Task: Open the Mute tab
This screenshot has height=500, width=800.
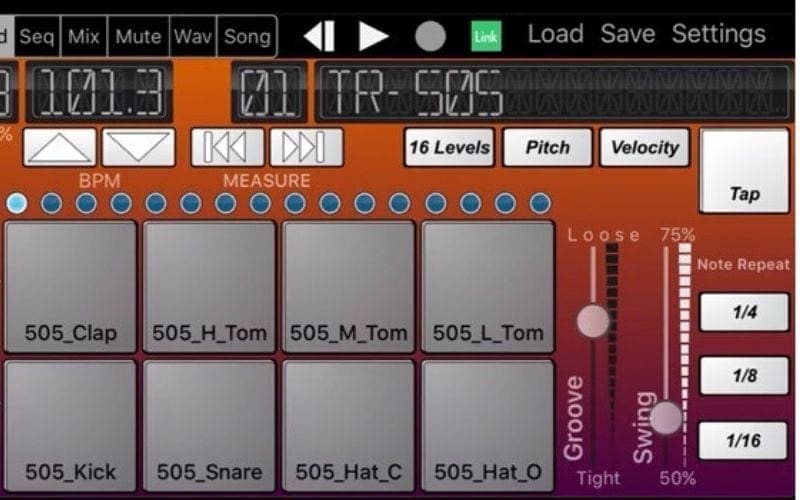Action: pyautogui.click(x=138, y=36)
